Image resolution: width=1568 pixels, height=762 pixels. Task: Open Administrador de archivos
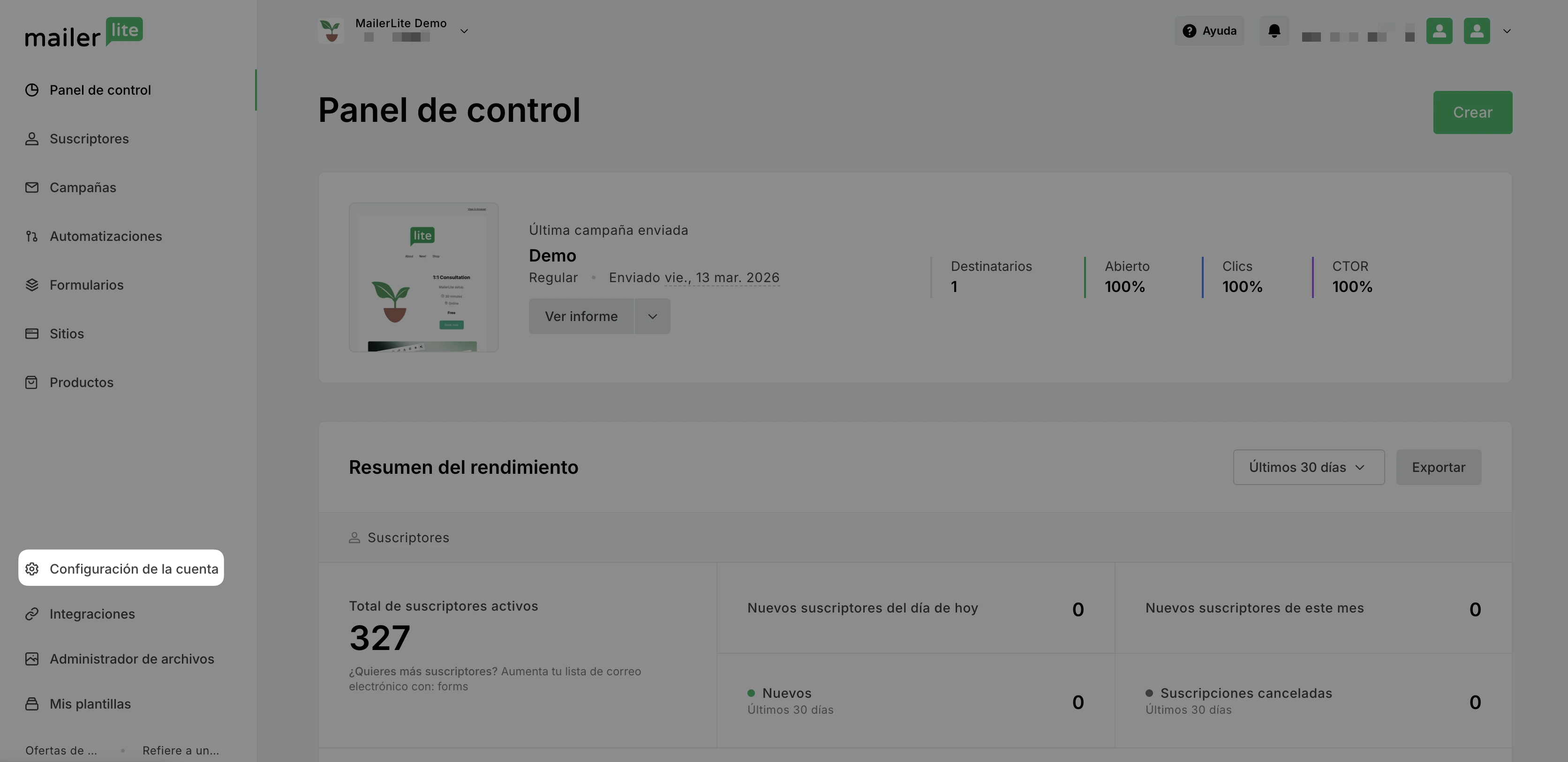click(131, 658)
